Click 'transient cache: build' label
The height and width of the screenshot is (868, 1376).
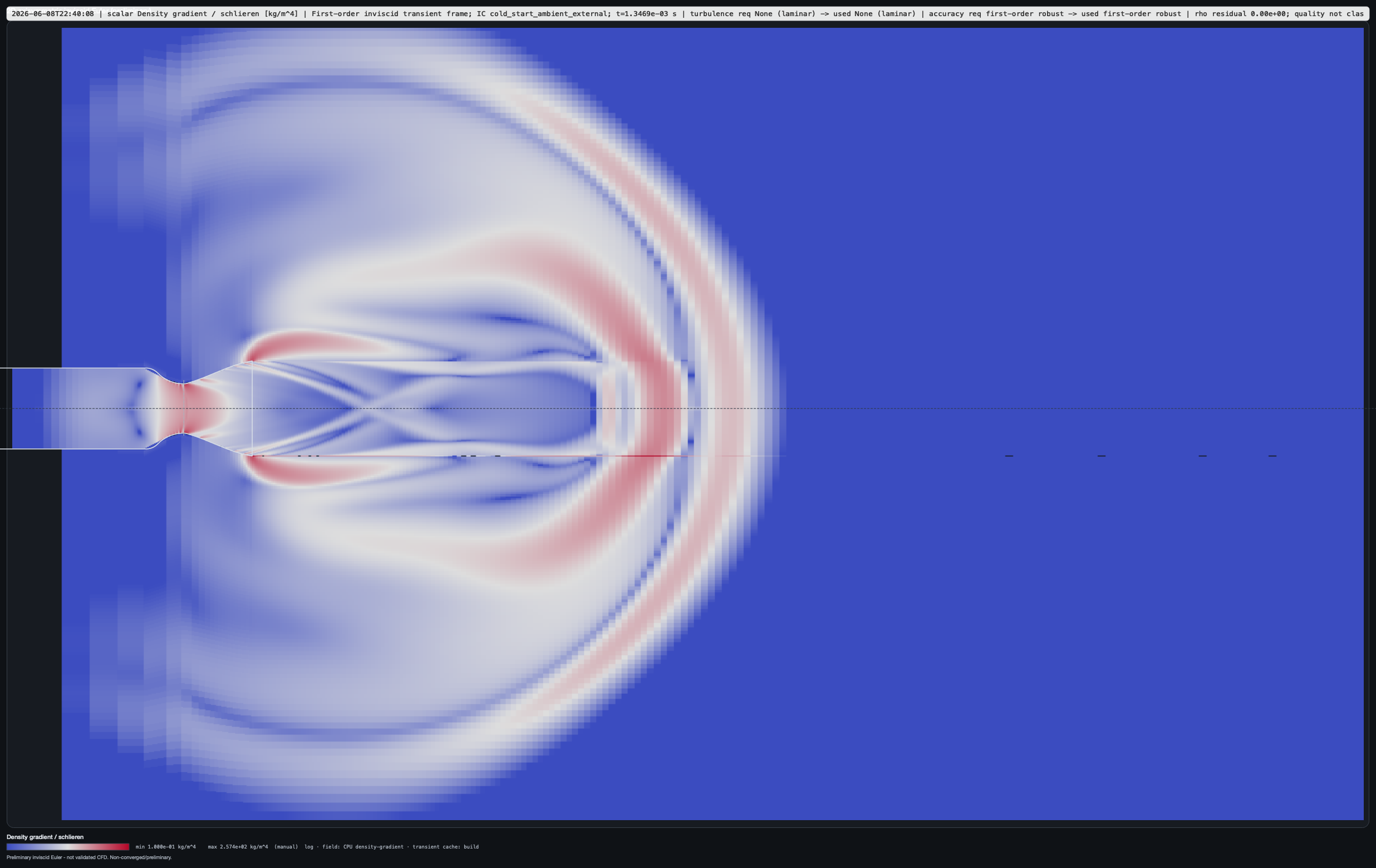(x=446, y=847)
